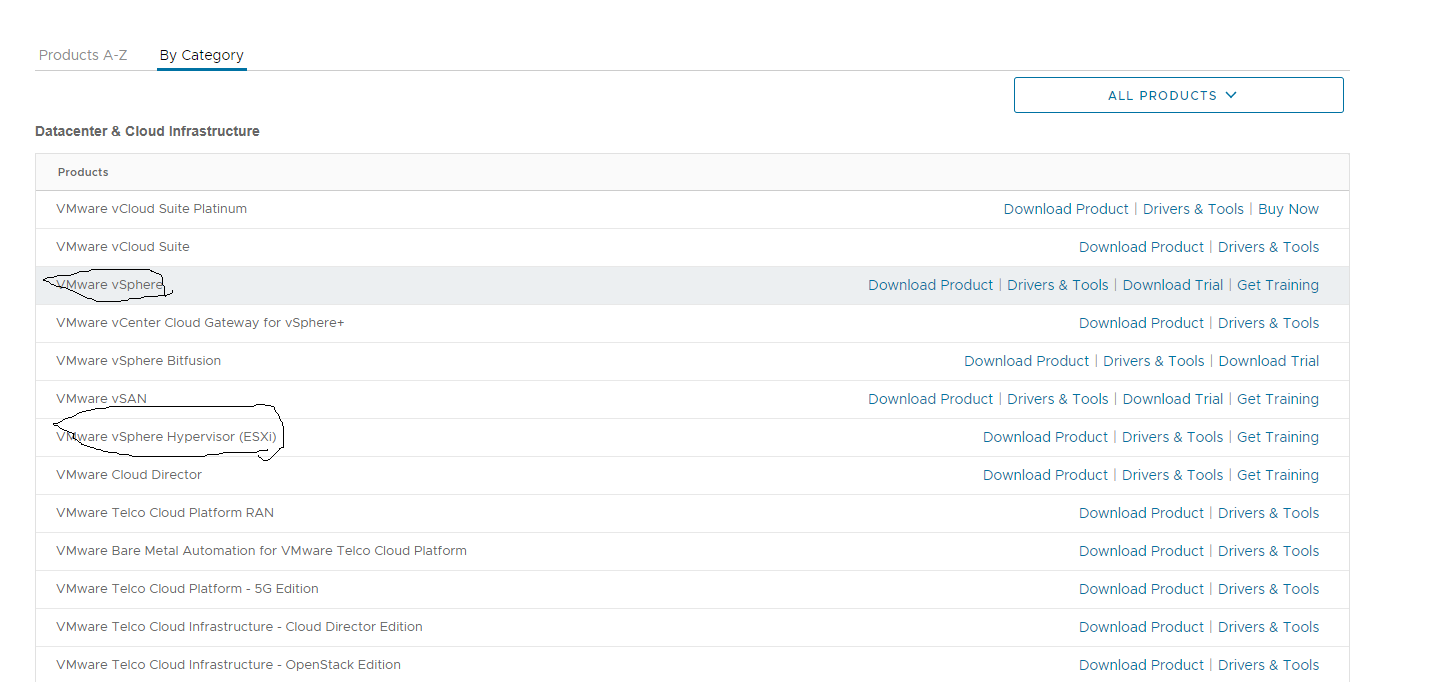Click the VMware vSphere product name

(109, 285)
